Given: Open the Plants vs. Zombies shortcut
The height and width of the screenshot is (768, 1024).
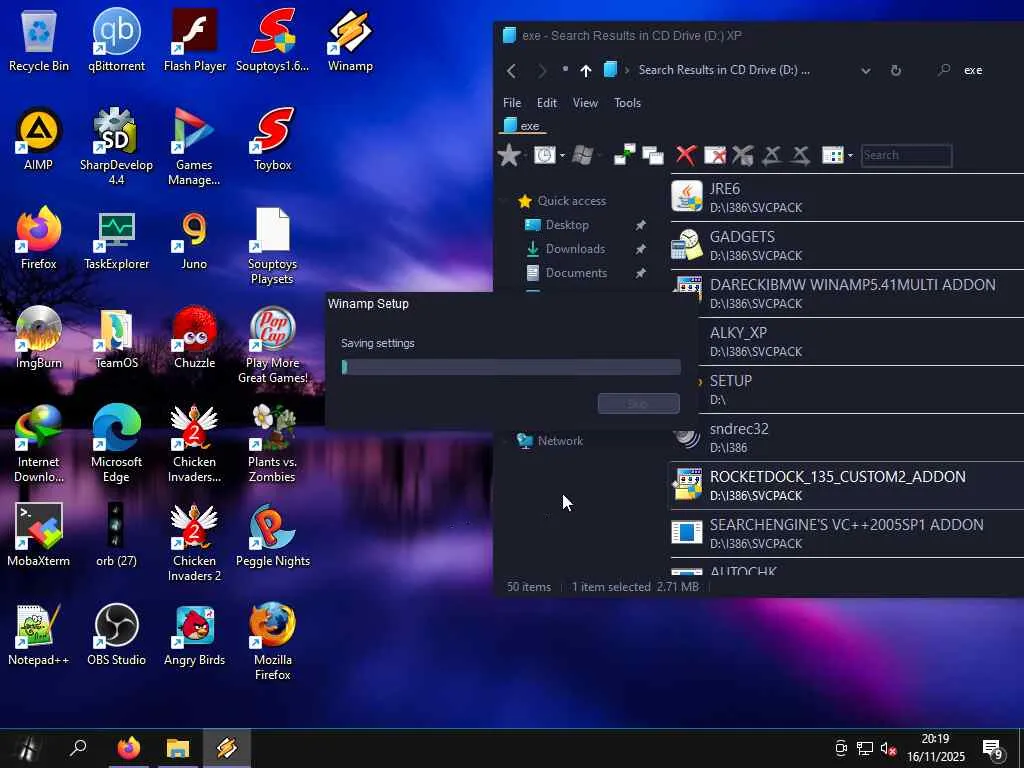Looking at the screenshot, I should pyautogui.click(x=272, y=443).
